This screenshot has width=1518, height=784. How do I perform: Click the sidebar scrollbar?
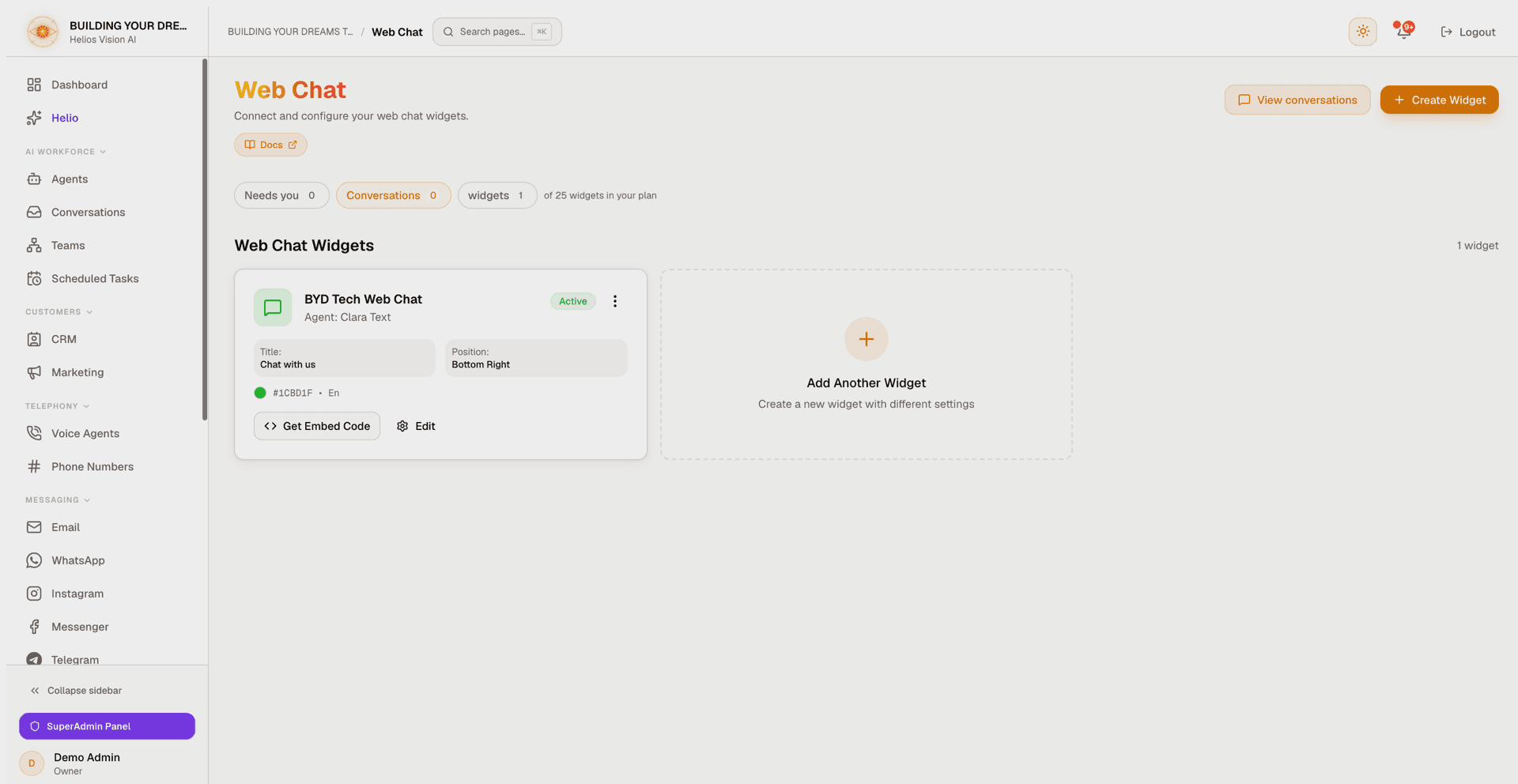[x=205, y=239]
